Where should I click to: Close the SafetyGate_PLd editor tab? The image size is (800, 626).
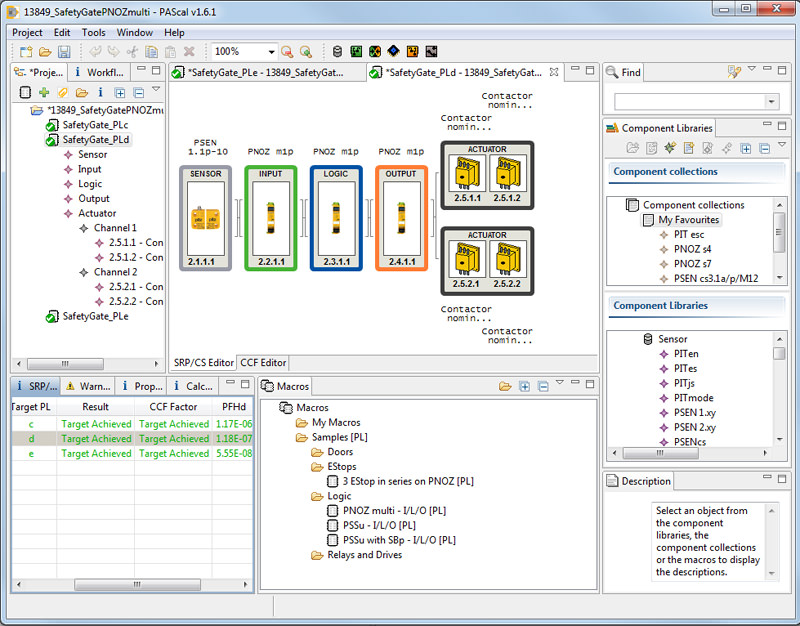pyautogui.click(x=554, y=72)
